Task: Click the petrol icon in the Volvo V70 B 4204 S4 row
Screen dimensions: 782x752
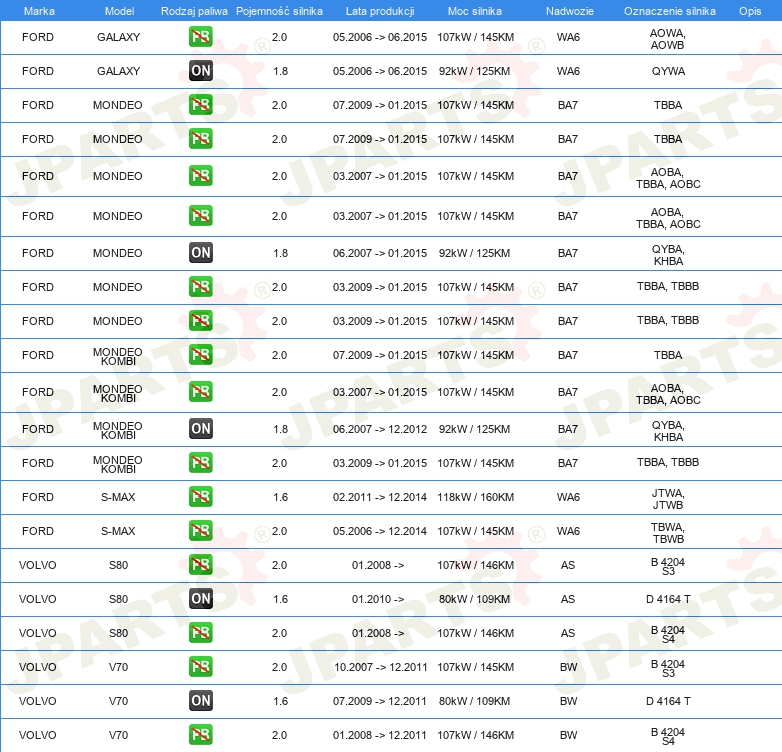Action: click(x=200, y=735)
